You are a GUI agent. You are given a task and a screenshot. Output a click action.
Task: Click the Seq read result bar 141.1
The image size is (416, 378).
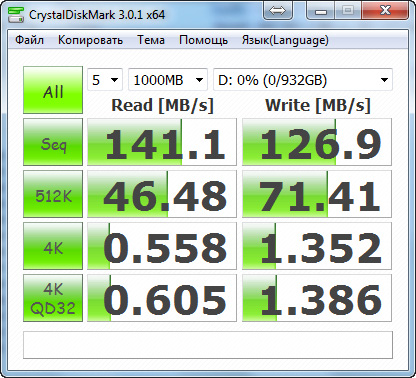pos(162,142)
